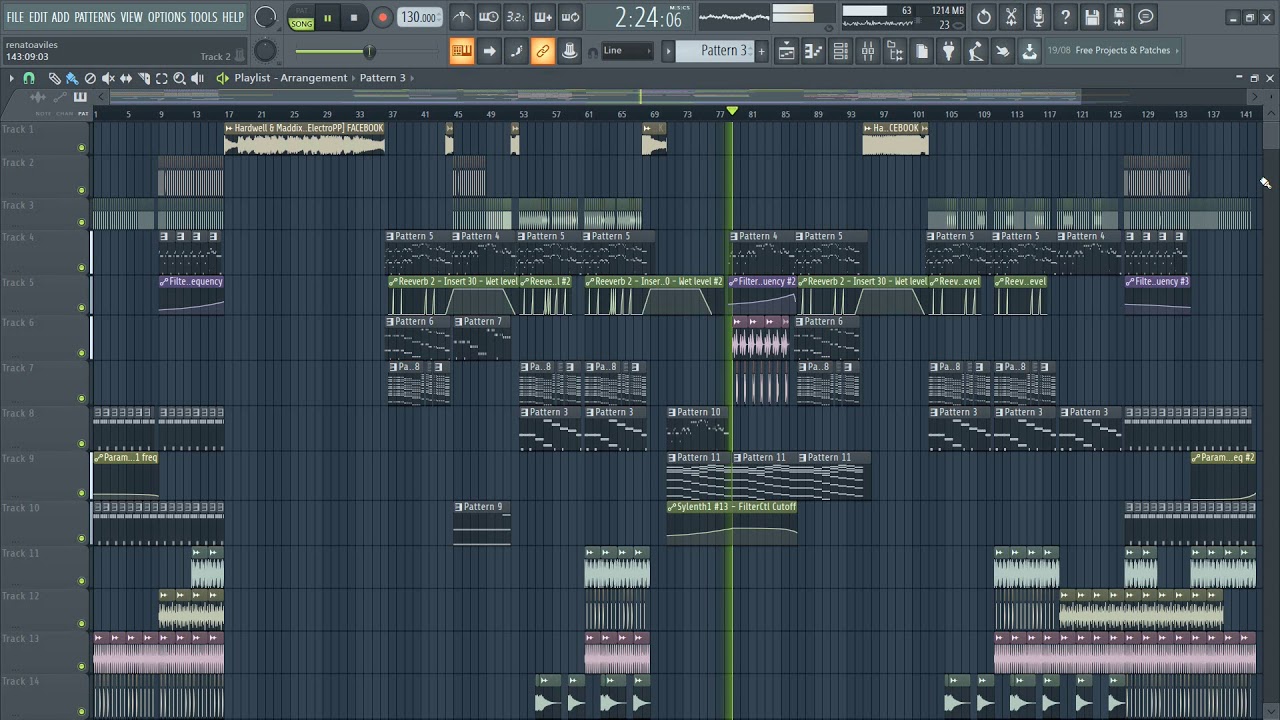Stop playback

coord(354,18)
